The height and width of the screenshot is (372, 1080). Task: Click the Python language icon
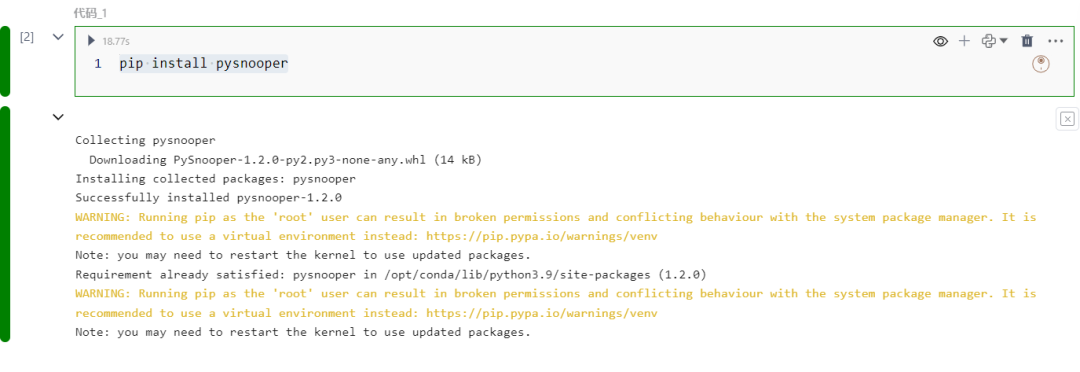[988, 41]
